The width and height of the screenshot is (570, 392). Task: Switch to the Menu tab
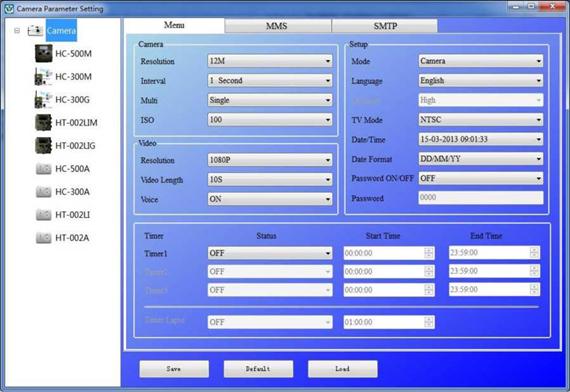coord(174,25)
